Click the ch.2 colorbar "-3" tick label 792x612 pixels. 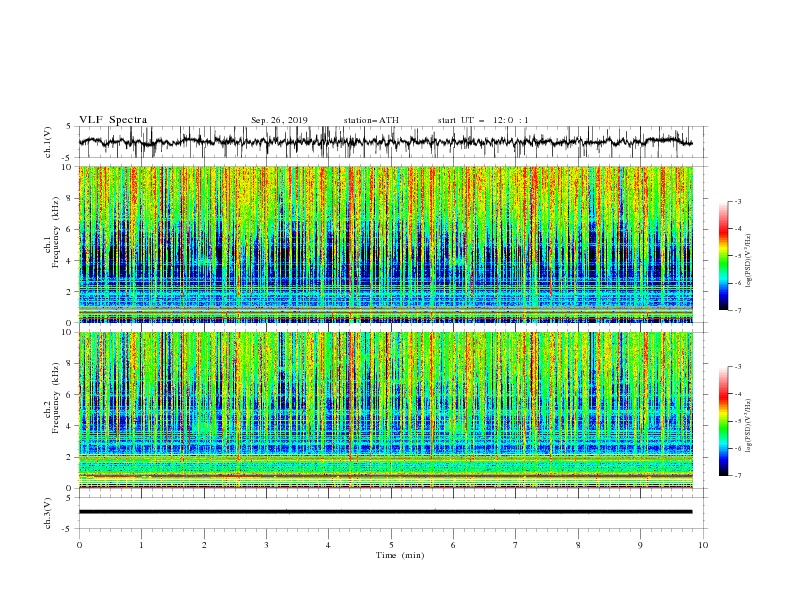click(x=737, y=367)
